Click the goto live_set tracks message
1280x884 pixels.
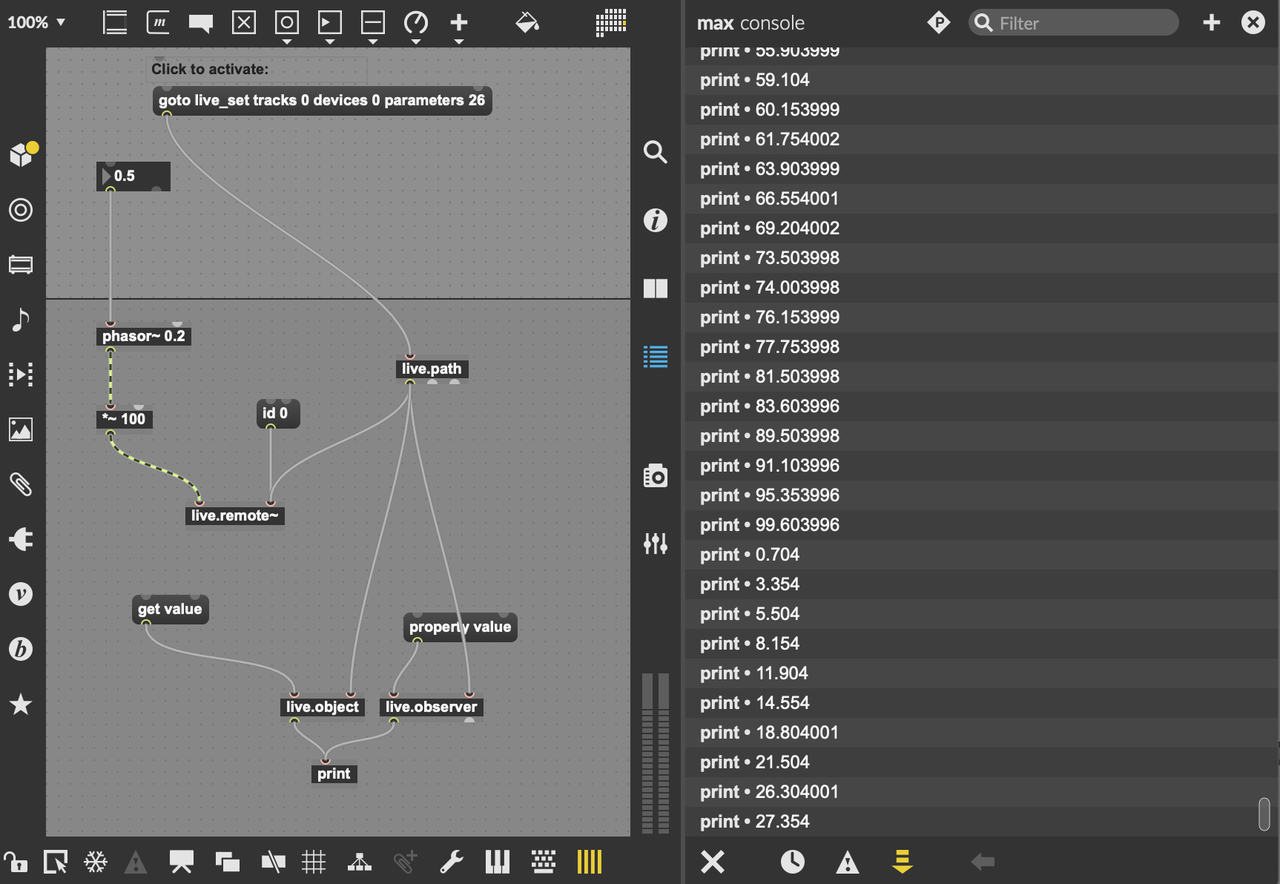322,100
